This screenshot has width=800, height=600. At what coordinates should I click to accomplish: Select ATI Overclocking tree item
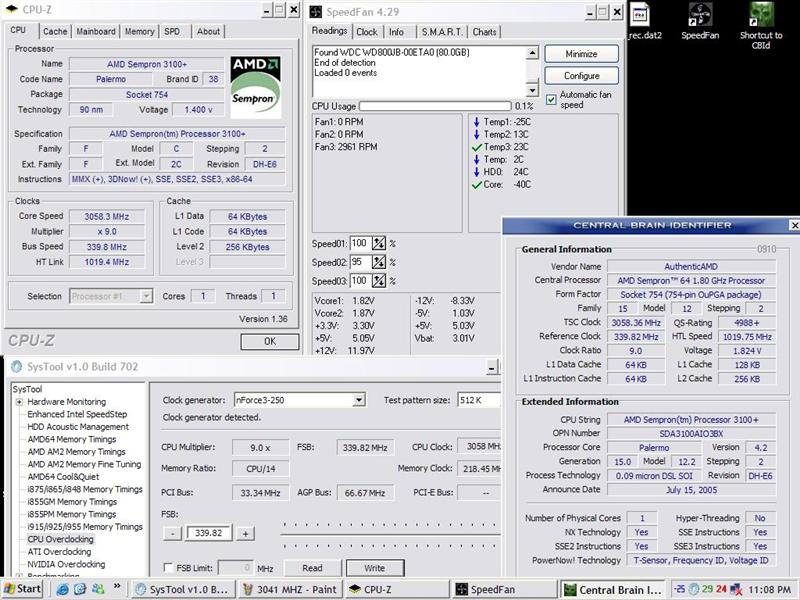(59, 552)
